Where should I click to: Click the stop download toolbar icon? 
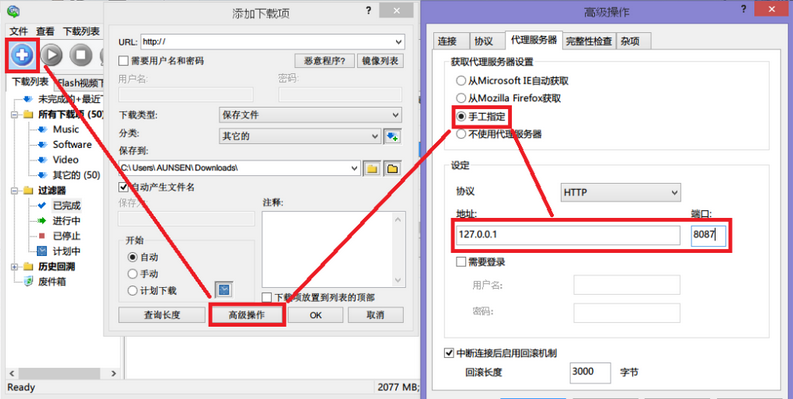(81, 55)
